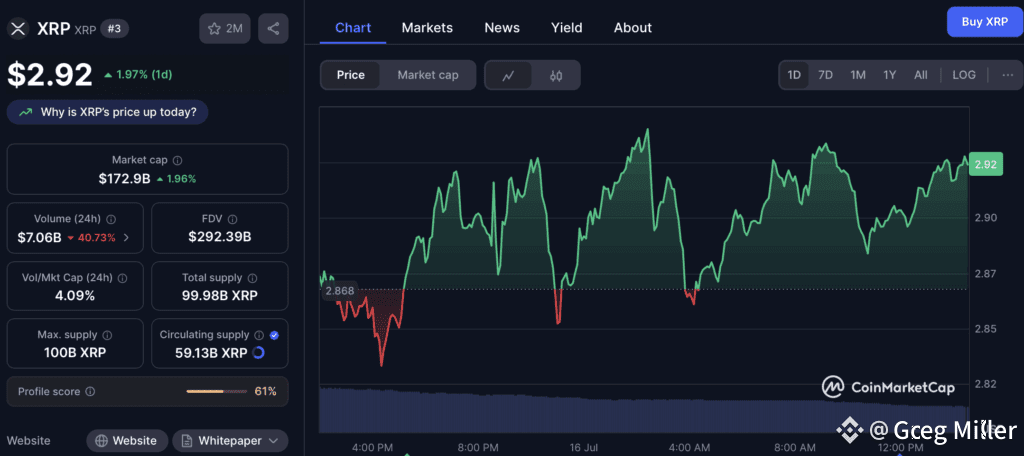
Task: Switch to candlestick chart view
Action: pyautogui.click(x=556, y=76)
